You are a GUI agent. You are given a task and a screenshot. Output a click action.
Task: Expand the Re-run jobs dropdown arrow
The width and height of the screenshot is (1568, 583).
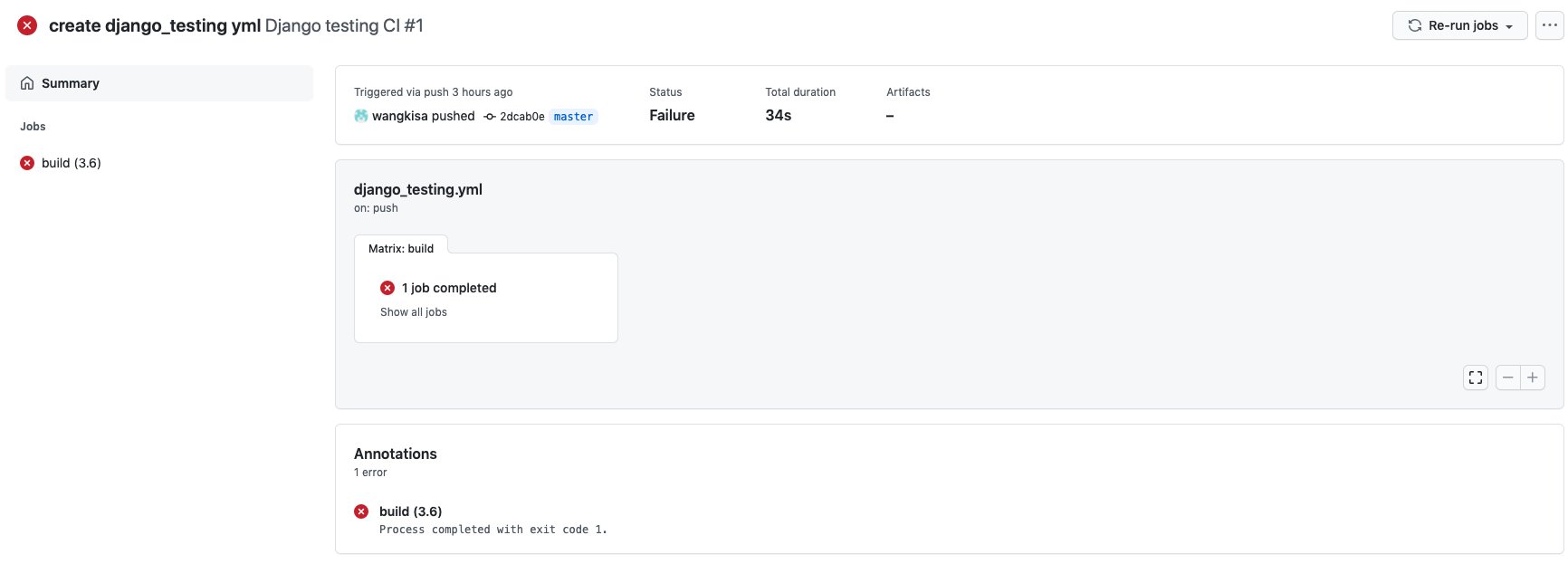tap(1509, 26)
